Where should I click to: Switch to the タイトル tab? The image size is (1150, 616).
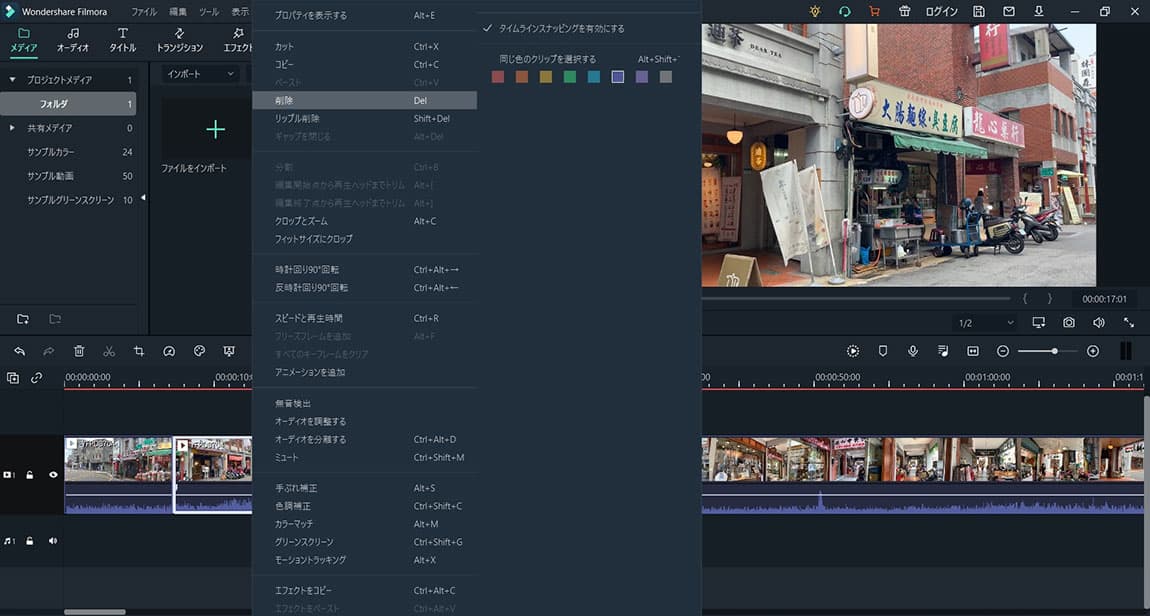[x=122, y=40]
